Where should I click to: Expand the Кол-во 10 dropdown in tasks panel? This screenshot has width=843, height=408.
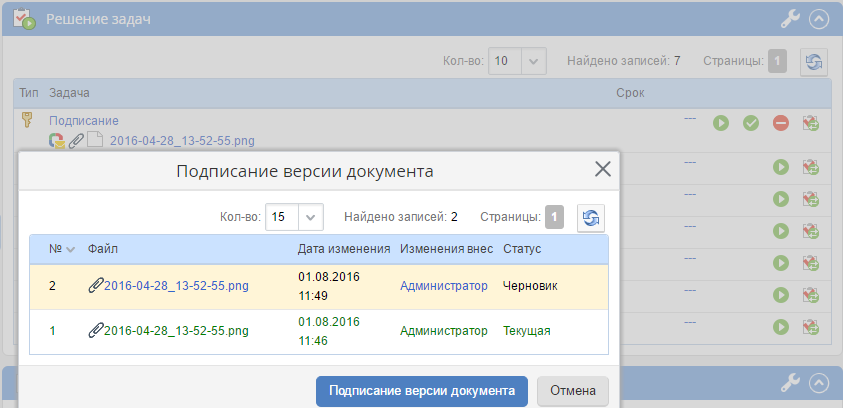535,62
